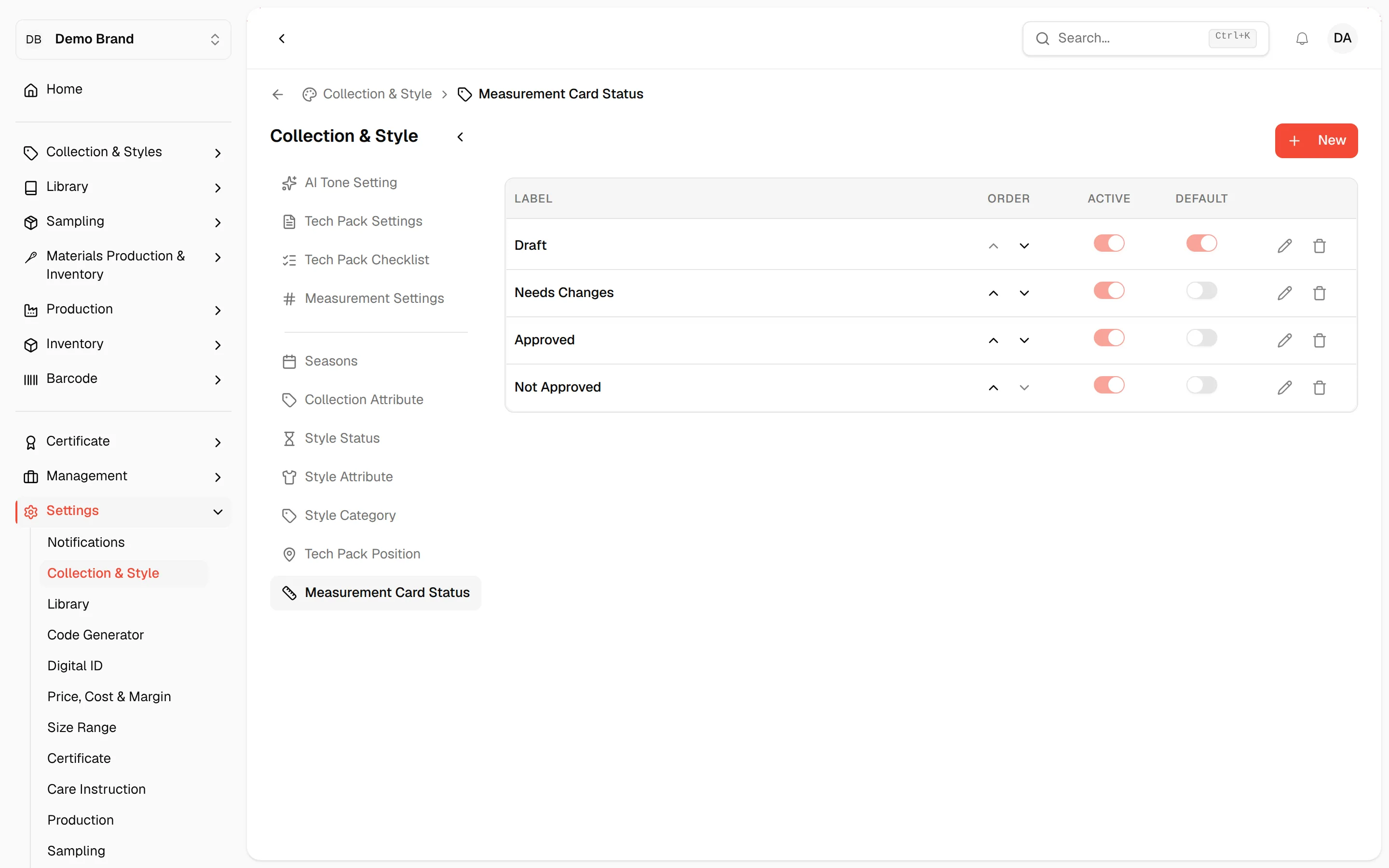Toggle Active switch for Needs Changes
Image resolution: width=1389 pixels, height=868 pixels.
coord(1109,290)
